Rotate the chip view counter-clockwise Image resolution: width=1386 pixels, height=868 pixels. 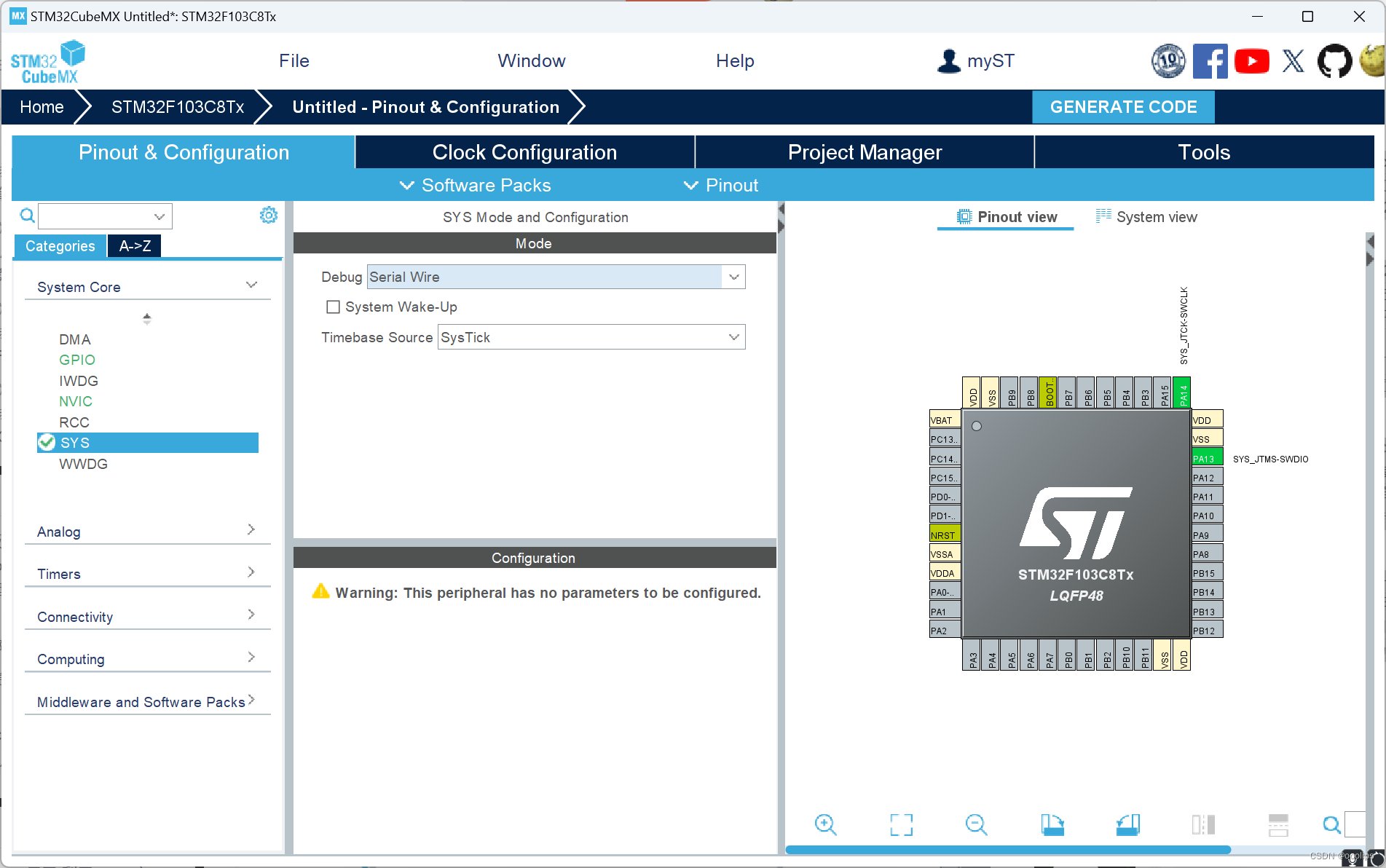point(1128,824)
